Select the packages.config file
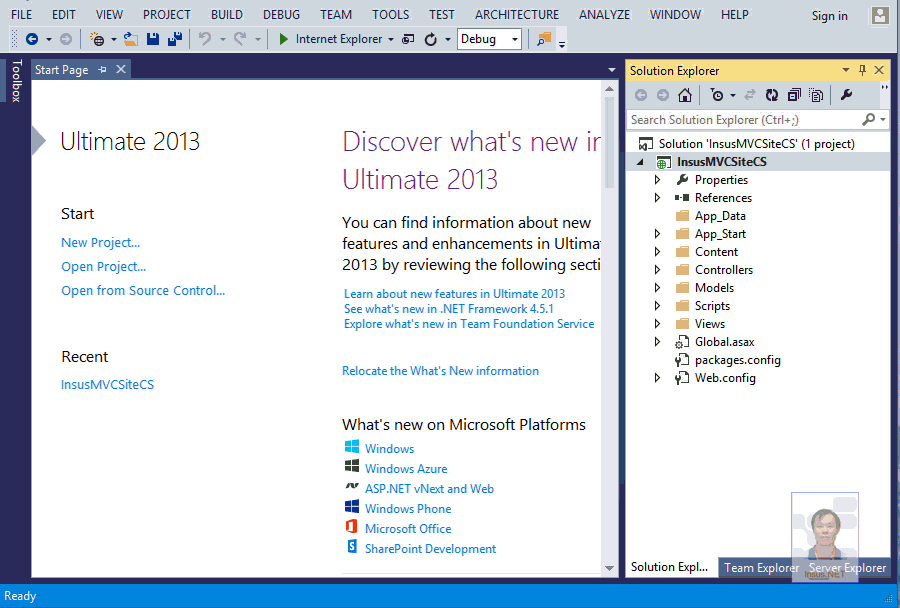 pos(738,360)
